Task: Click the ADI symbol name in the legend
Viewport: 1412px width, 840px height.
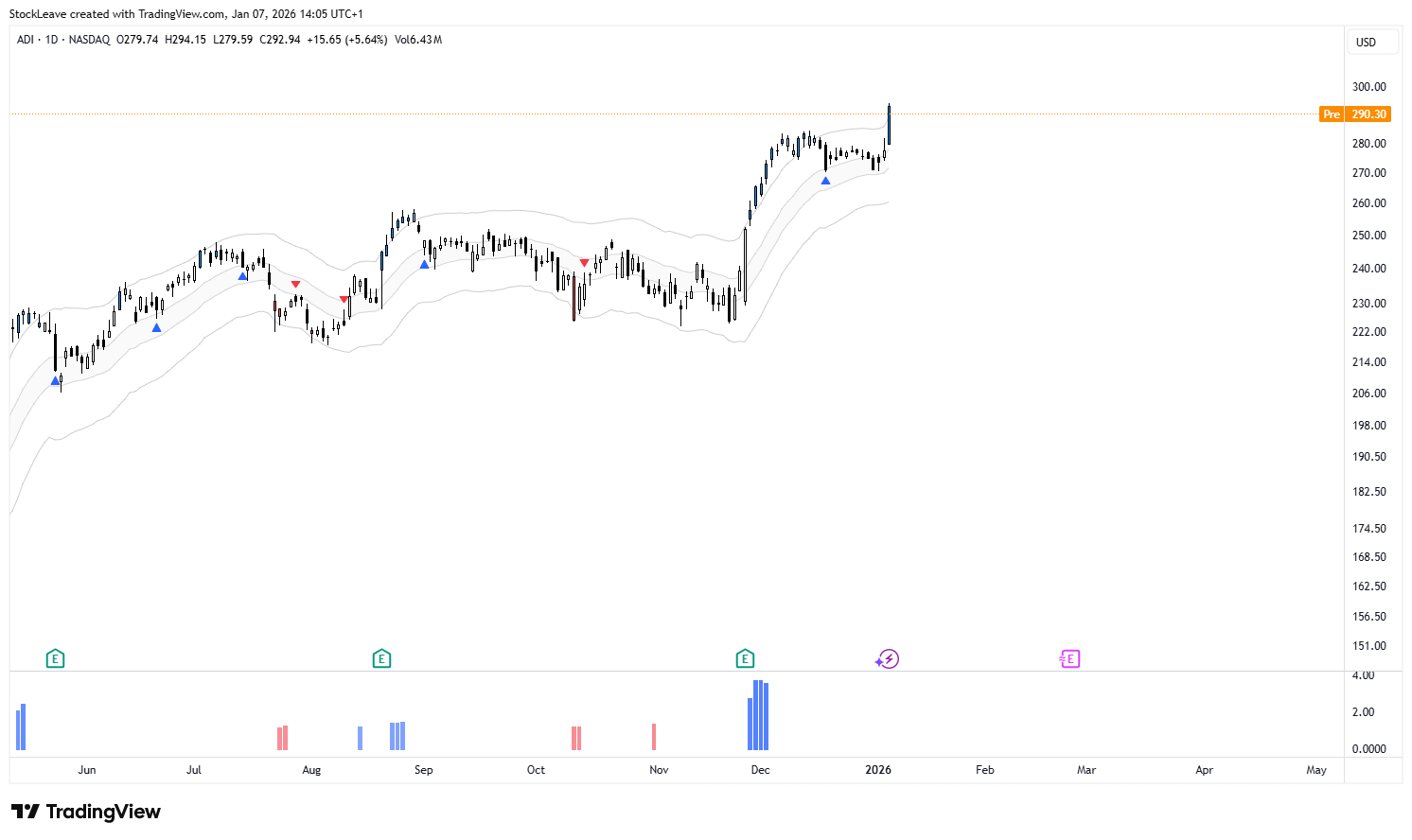Action: pyautogui.click(x=26, y=40)
